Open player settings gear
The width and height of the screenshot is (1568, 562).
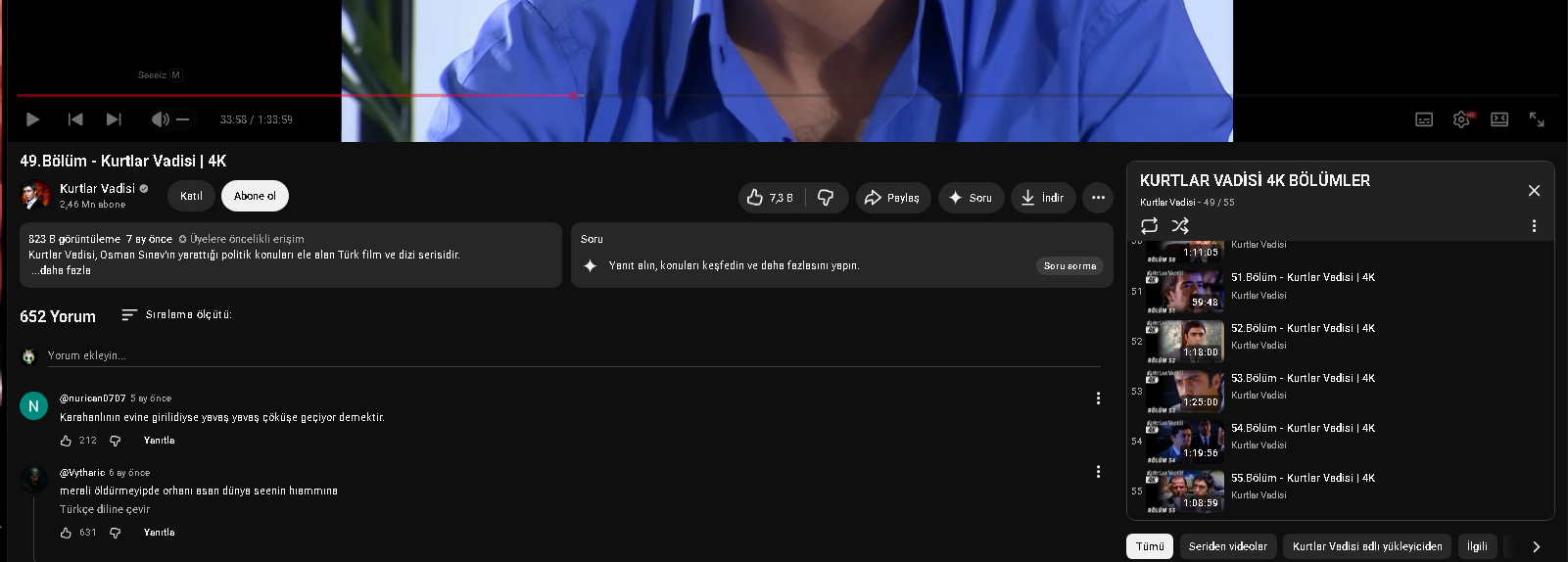[x=1461, y=119]
